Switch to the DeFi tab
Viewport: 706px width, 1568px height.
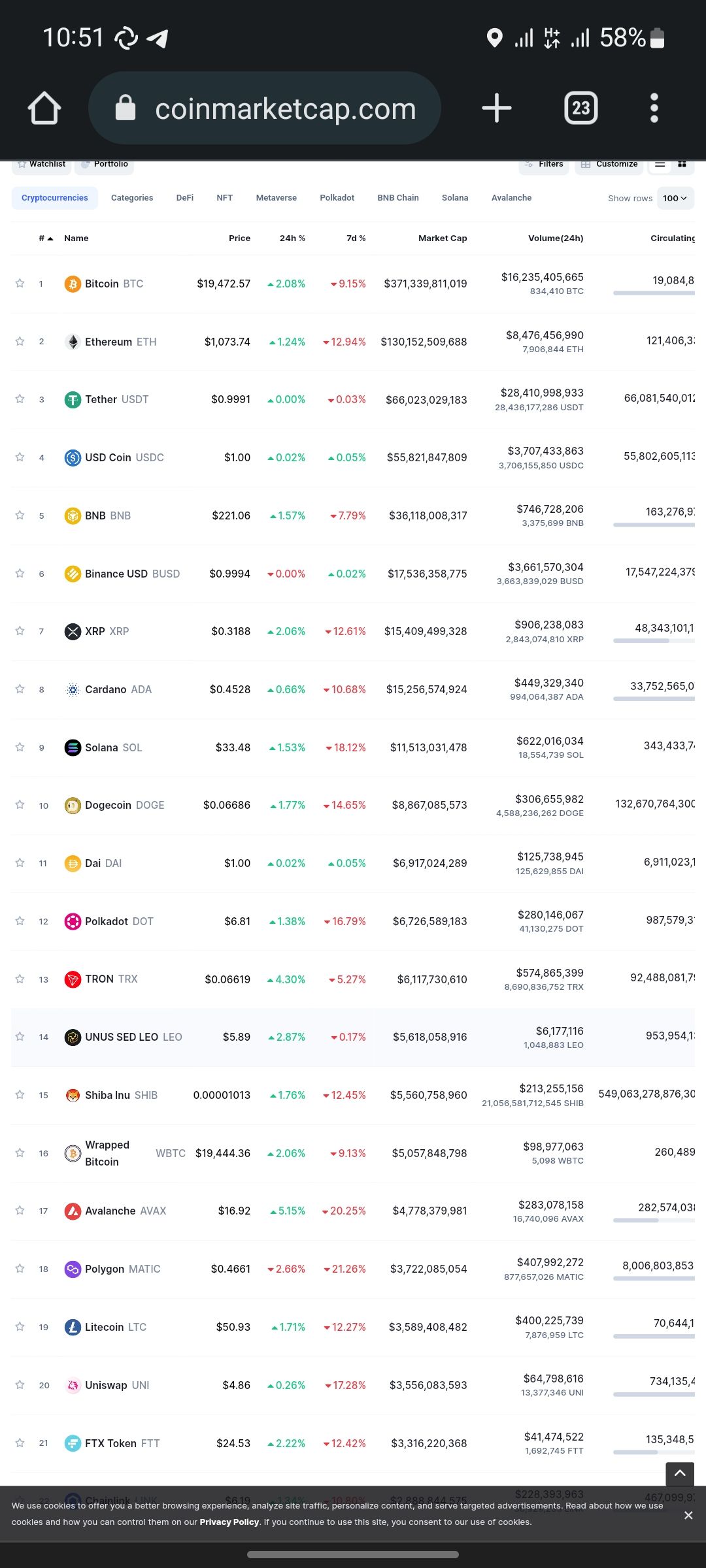click(x=184, y=198)
